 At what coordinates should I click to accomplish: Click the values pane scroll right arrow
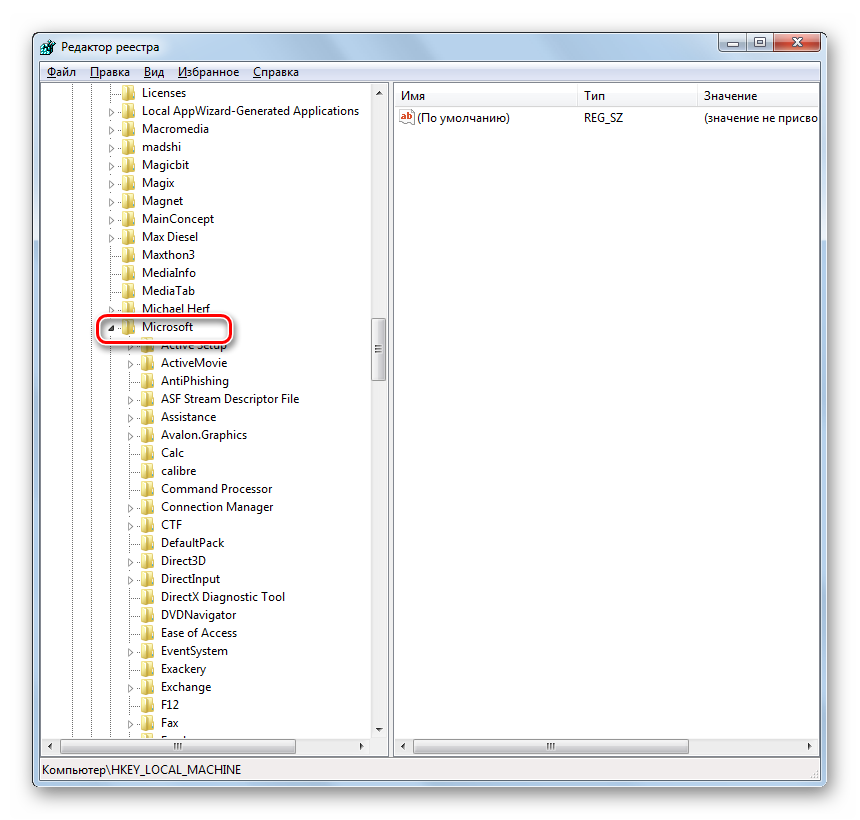pos(810,747)
